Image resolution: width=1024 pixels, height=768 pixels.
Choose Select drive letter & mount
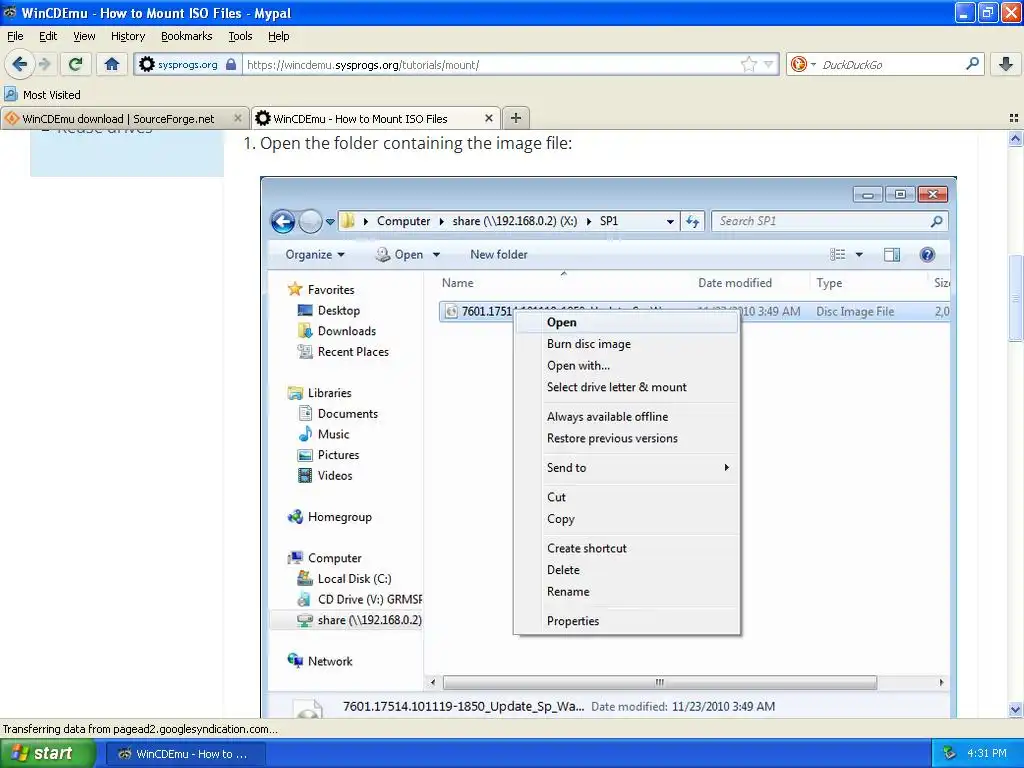616,387
